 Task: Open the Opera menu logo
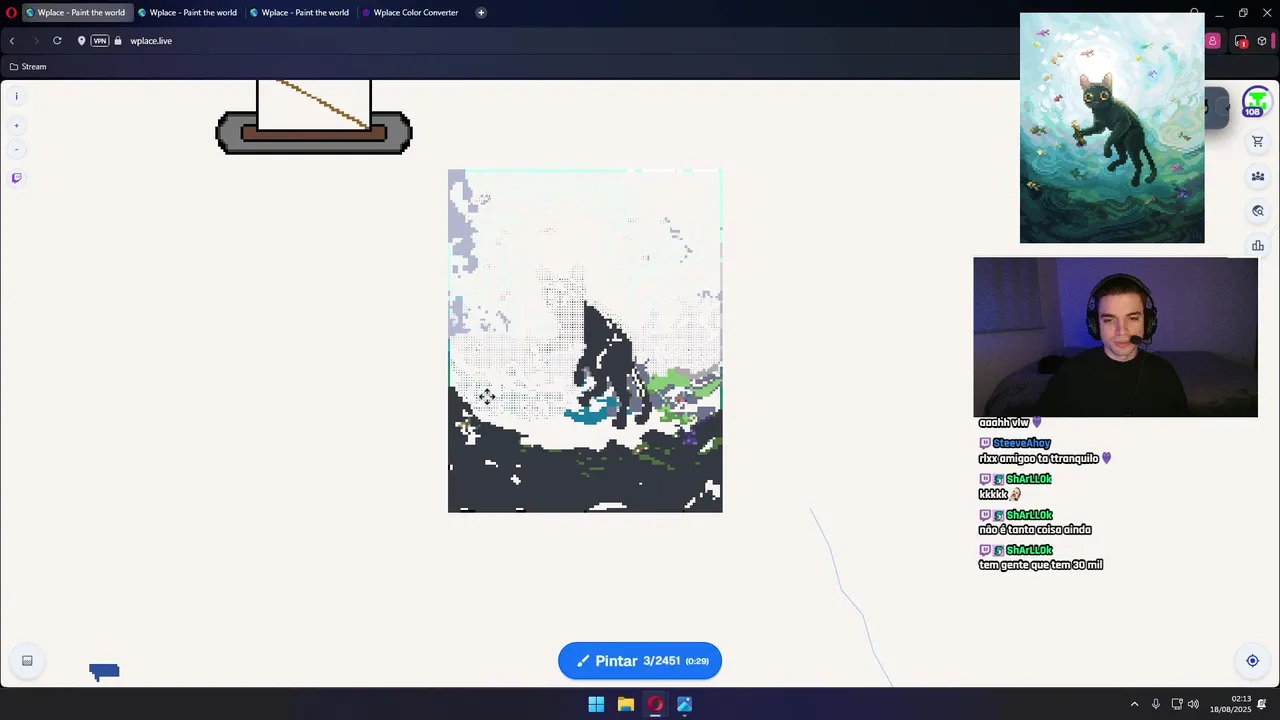point(11,13)
